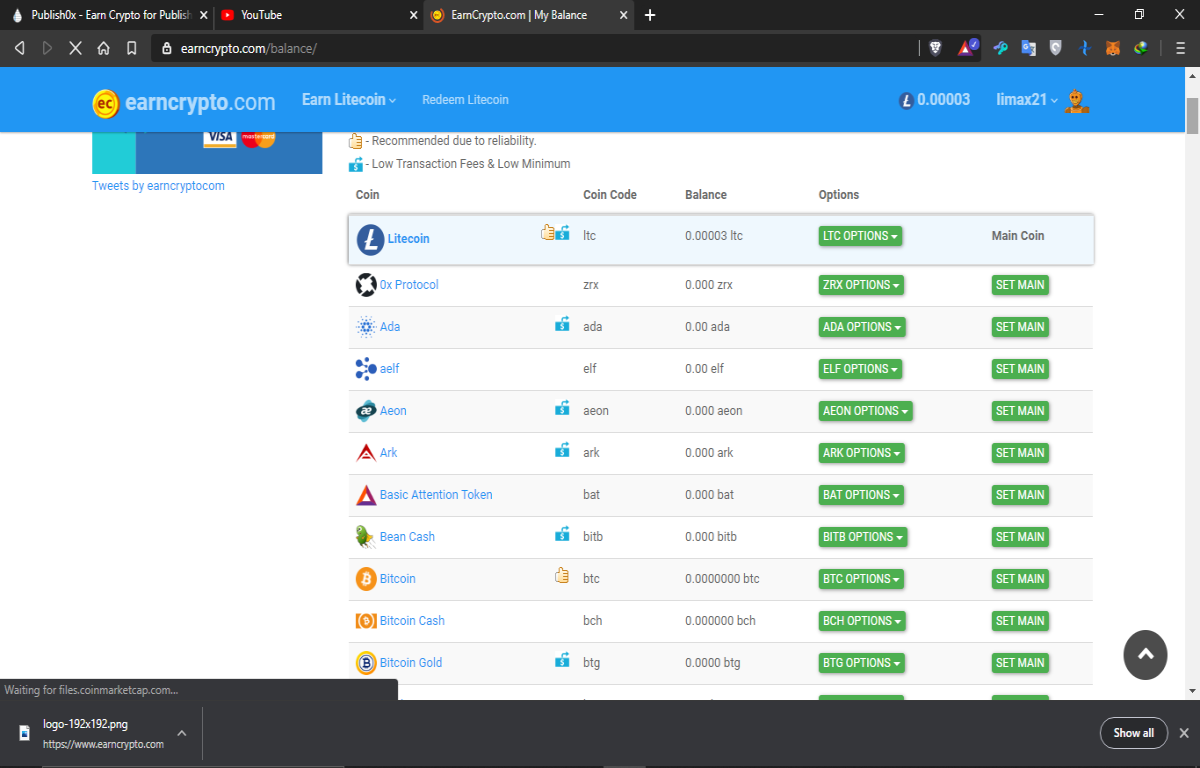The height and width of the screenshot is (768, 1200).
Task: Click the 0x Protocol coin logo
Action: [366, 285]
